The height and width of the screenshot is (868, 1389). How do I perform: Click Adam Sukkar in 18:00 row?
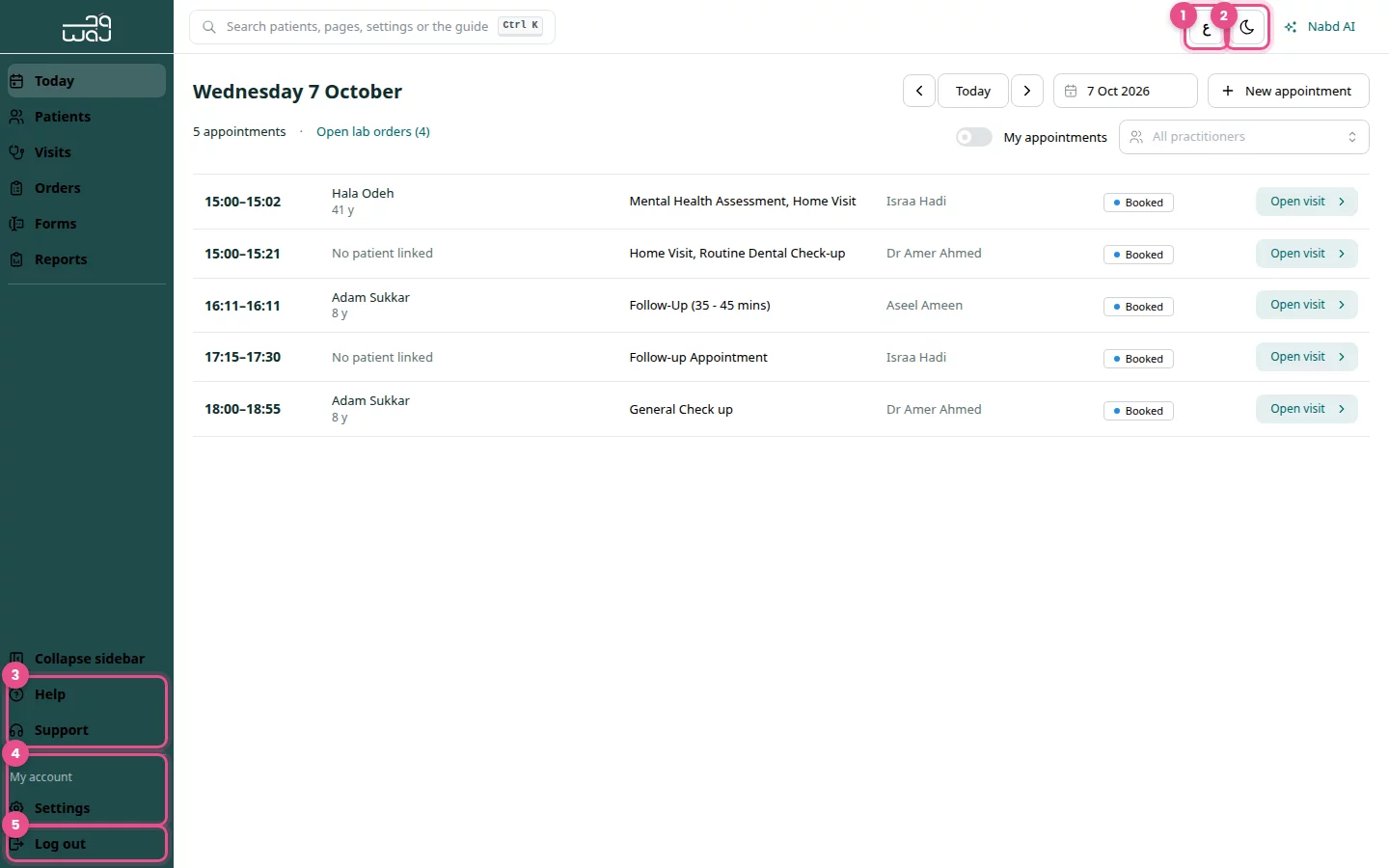click(x=370, y=400)
